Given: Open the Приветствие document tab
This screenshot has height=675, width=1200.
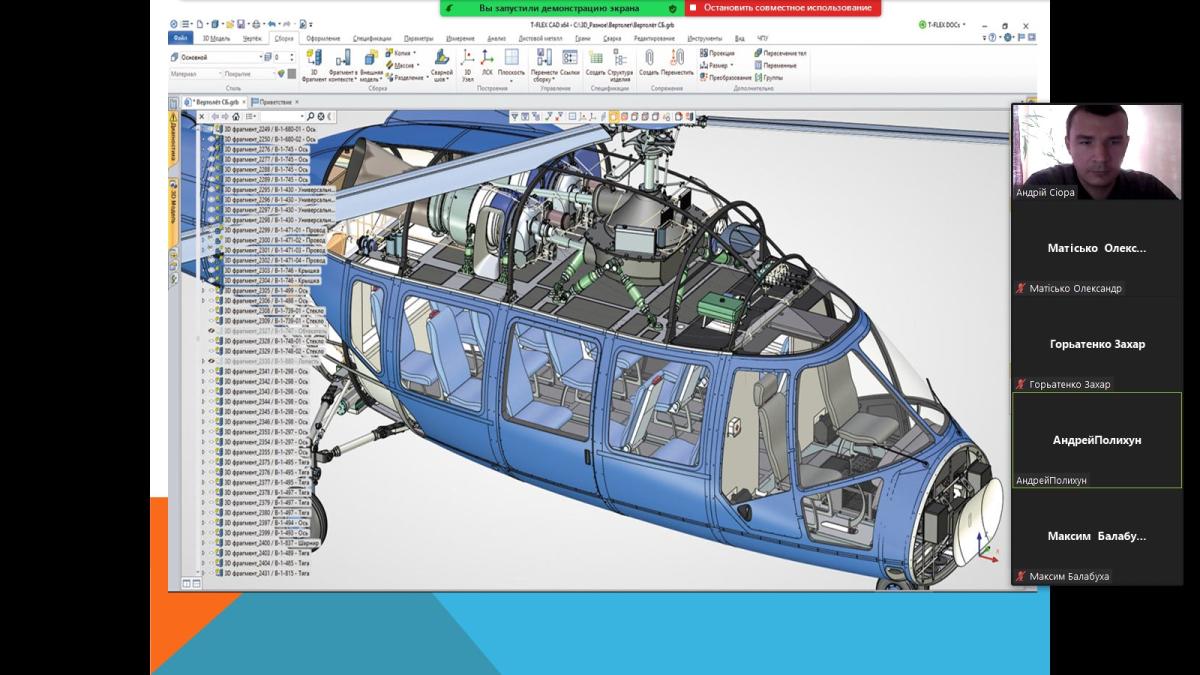Looking at the screenshot, I should click(275, 102).
